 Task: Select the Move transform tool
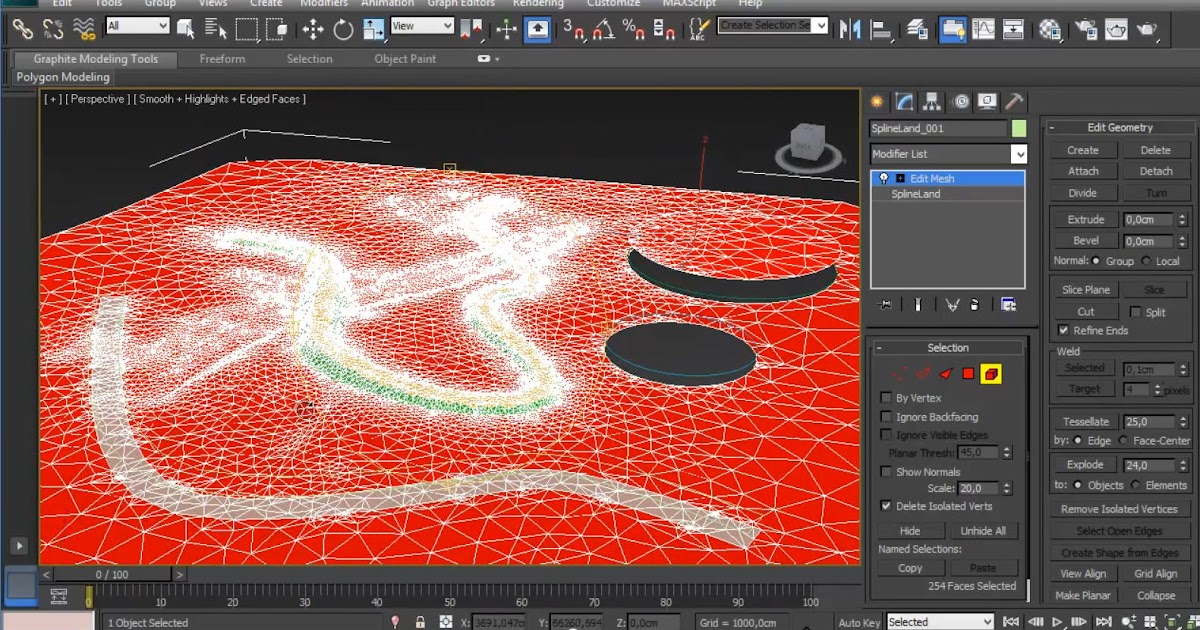[x=313, y=29]
